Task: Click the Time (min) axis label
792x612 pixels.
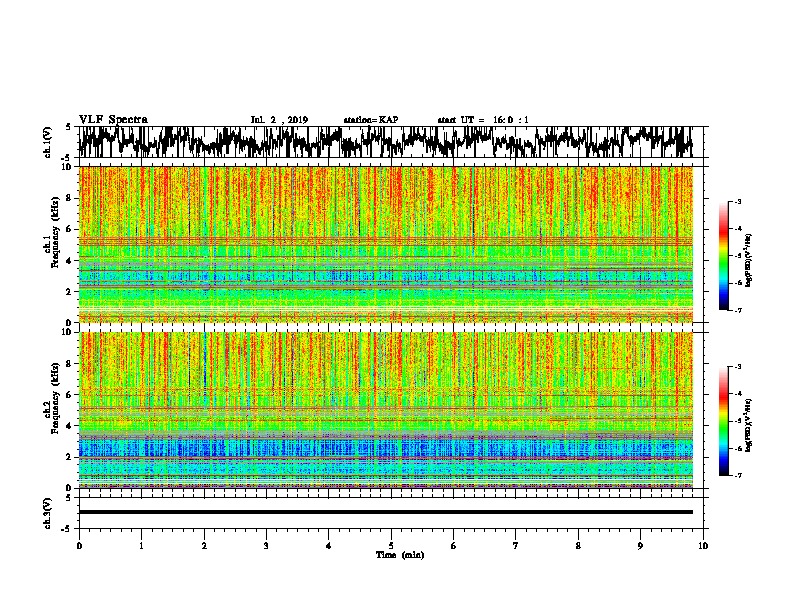Action: click(x=400, y=555)
